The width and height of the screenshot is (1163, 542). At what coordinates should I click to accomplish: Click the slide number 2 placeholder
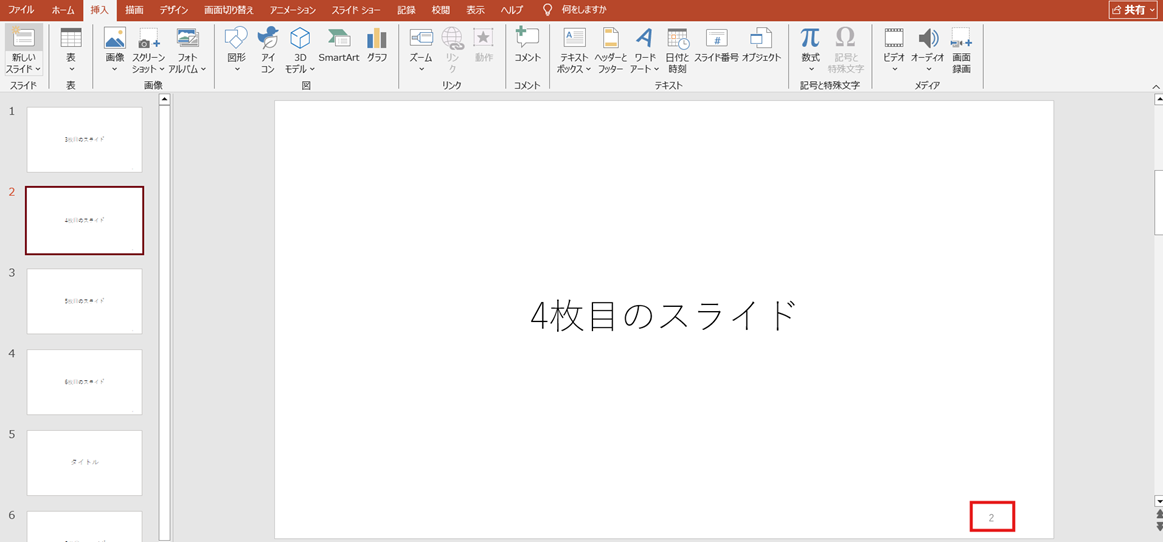(992, 517)
